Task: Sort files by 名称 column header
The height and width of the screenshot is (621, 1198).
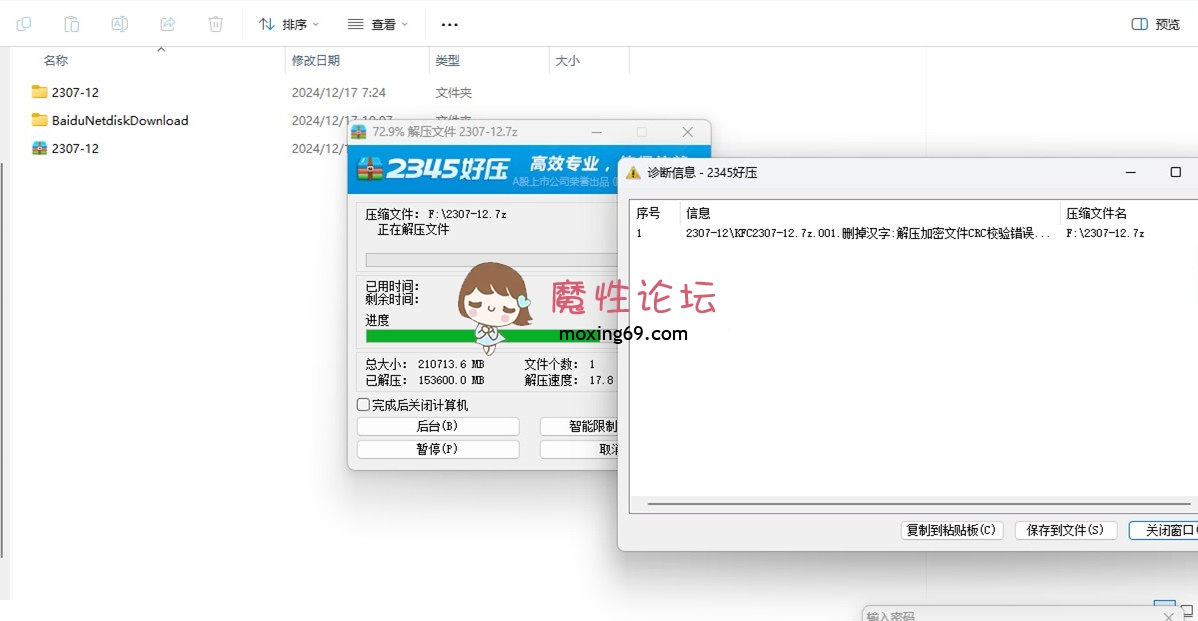Action: tap(56, 60)
